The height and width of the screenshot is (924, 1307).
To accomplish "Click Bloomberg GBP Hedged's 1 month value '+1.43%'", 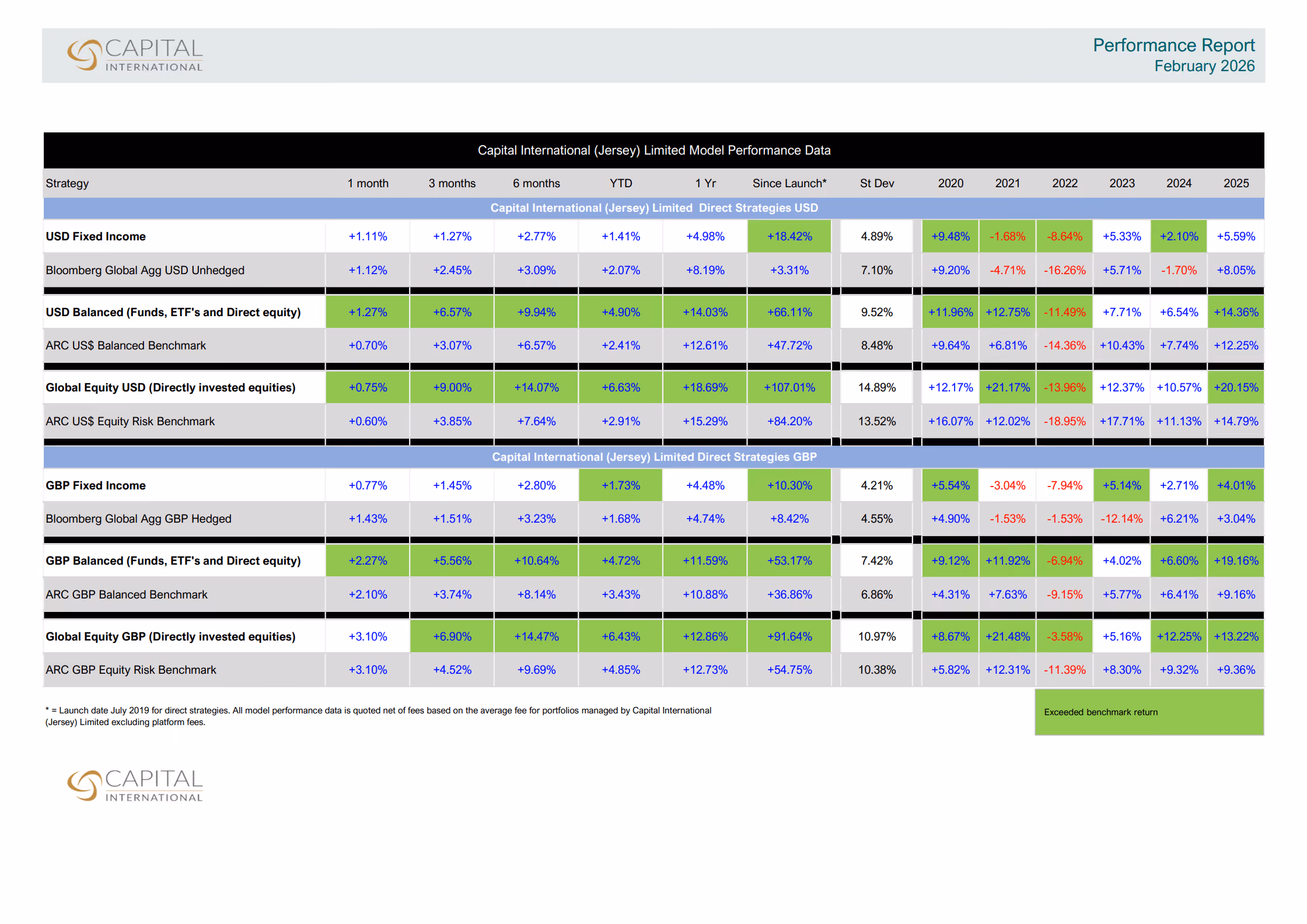I will [368, 519].
